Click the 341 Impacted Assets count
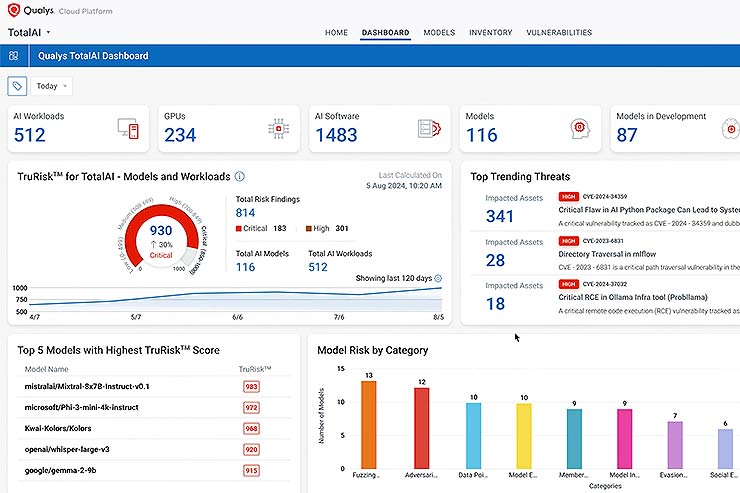This screenshot has width=740, height=493. [500, 216]
